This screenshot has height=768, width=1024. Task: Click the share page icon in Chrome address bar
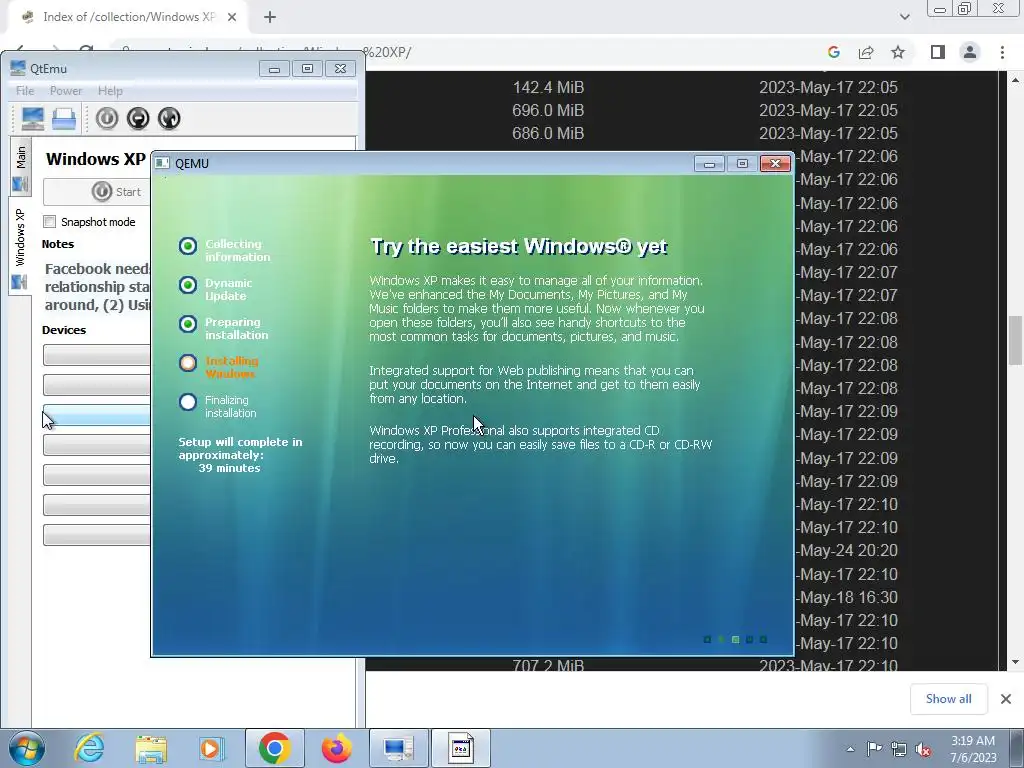[x=866, y=52]
